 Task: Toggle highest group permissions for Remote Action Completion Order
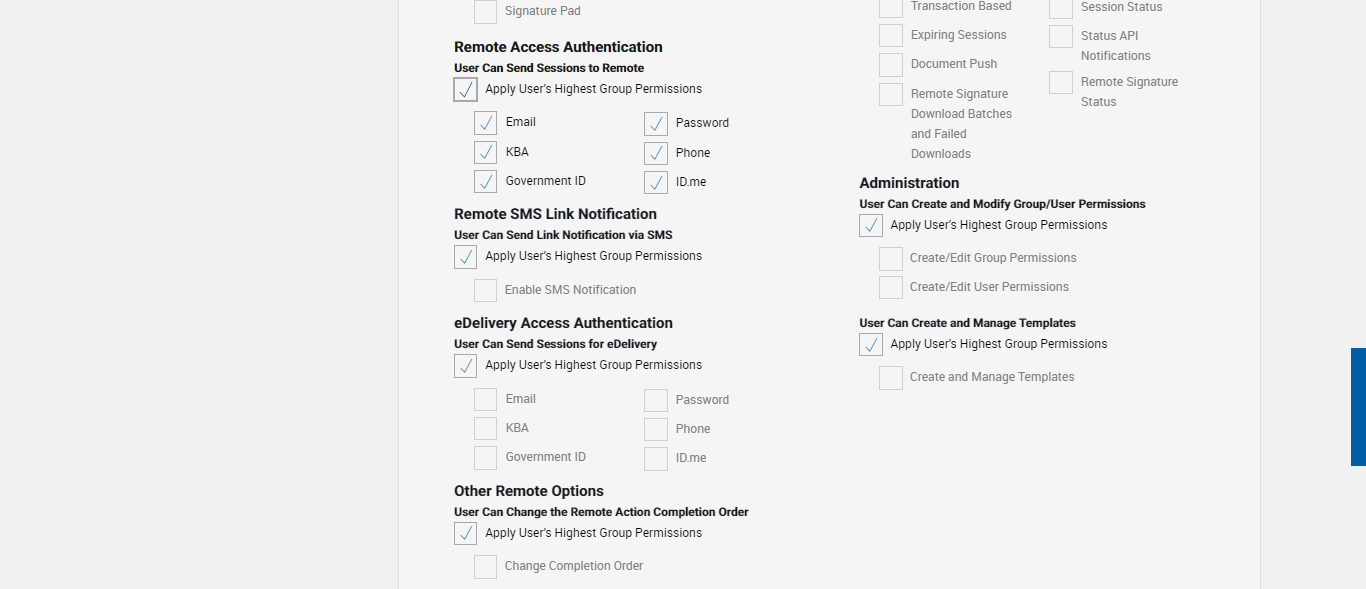click(466, 534)
